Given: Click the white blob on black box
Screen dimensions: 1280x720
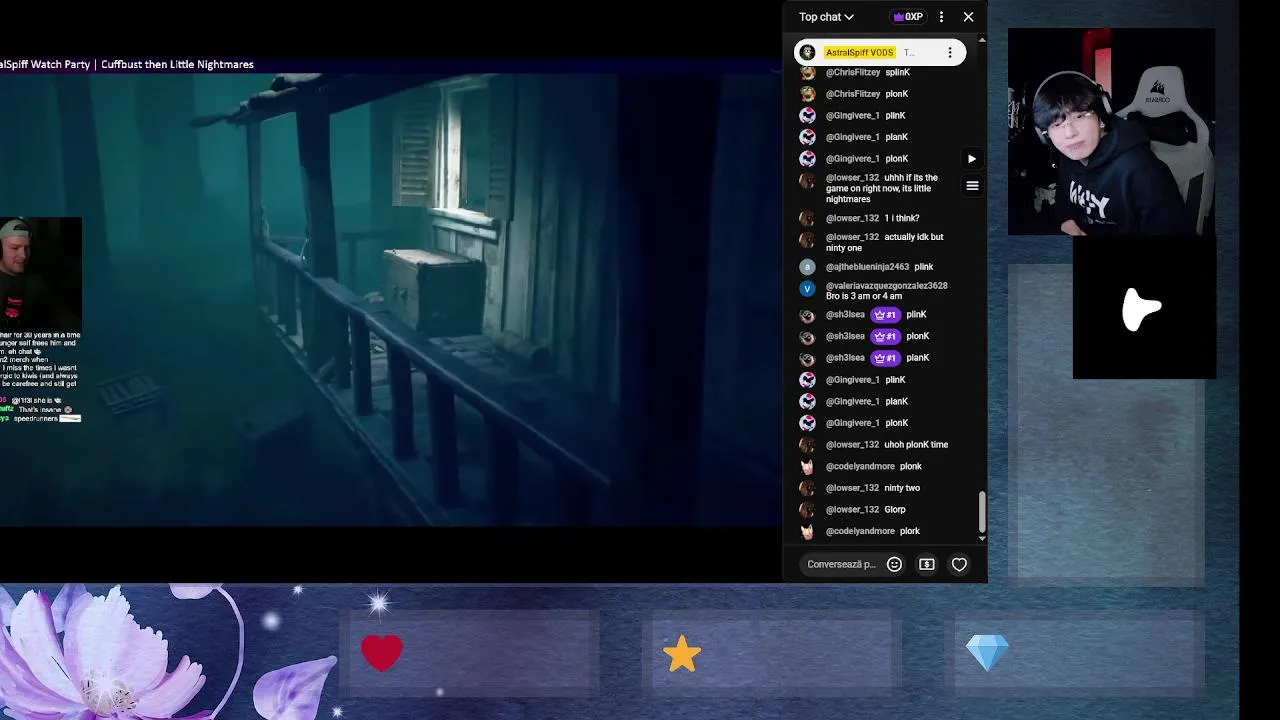Looking at the screenshot, I should pos(1141,309).
